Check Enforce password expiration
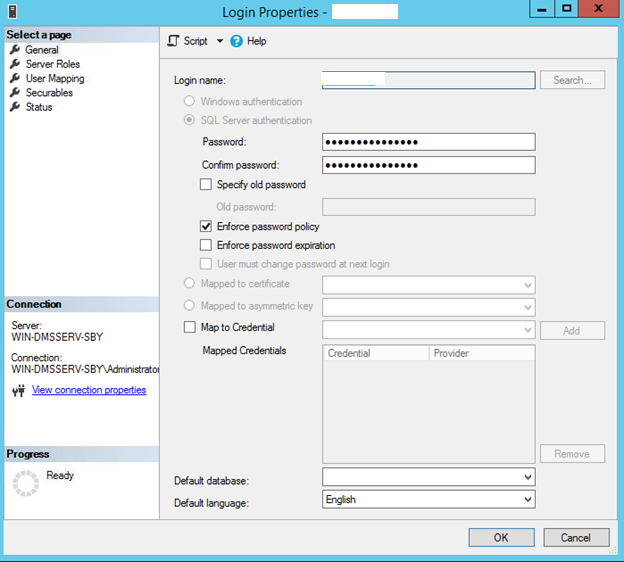 207,245
